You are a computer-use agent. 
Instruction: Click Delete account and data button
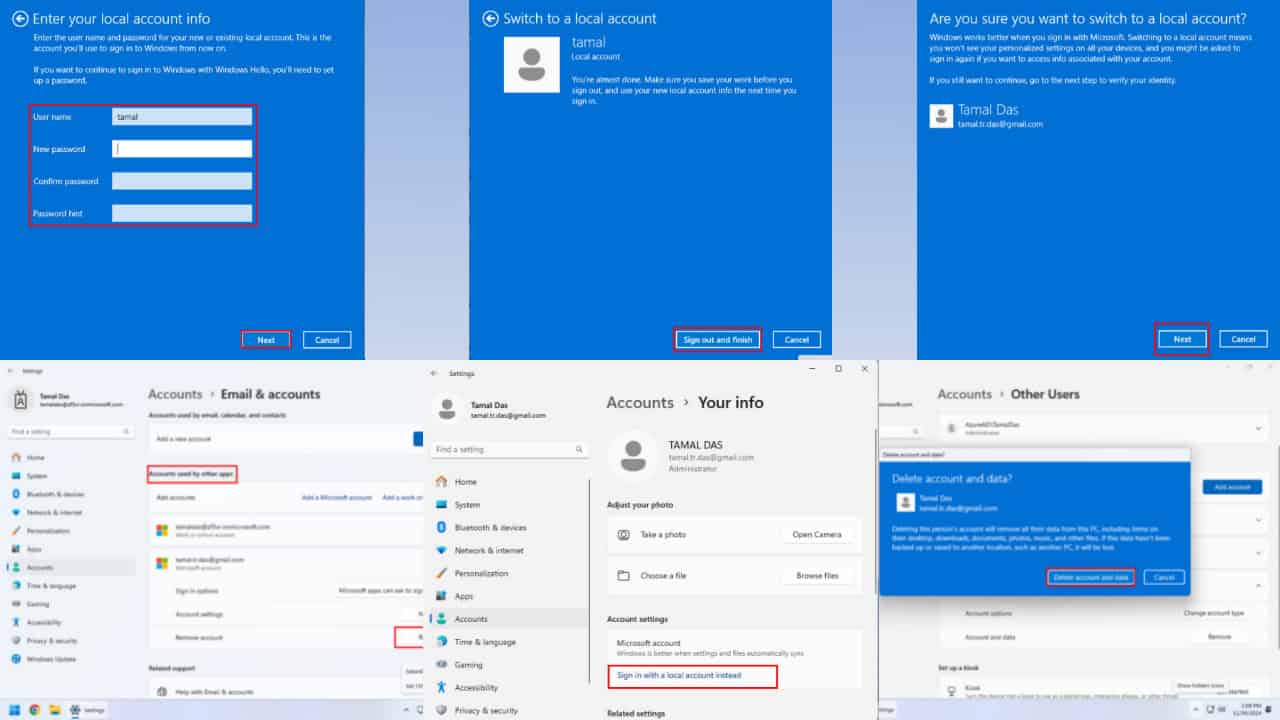click(1091, 578)
